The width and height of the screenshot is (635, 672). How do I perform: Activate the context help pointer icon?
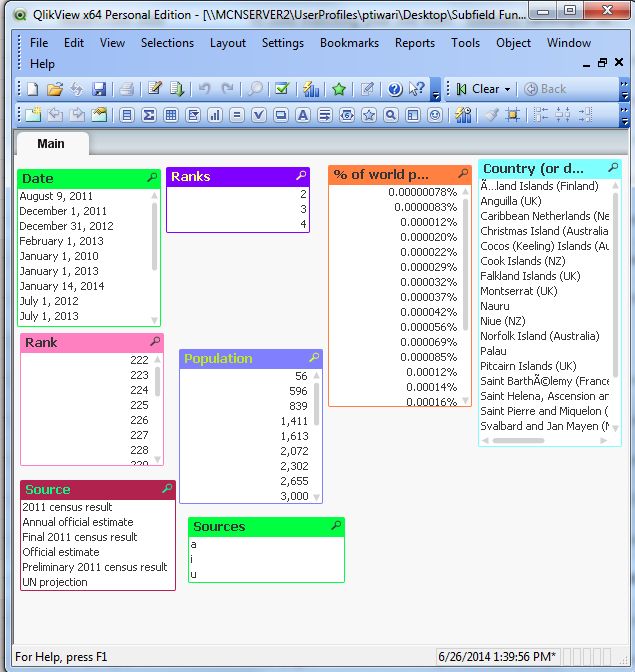point(416,89)
